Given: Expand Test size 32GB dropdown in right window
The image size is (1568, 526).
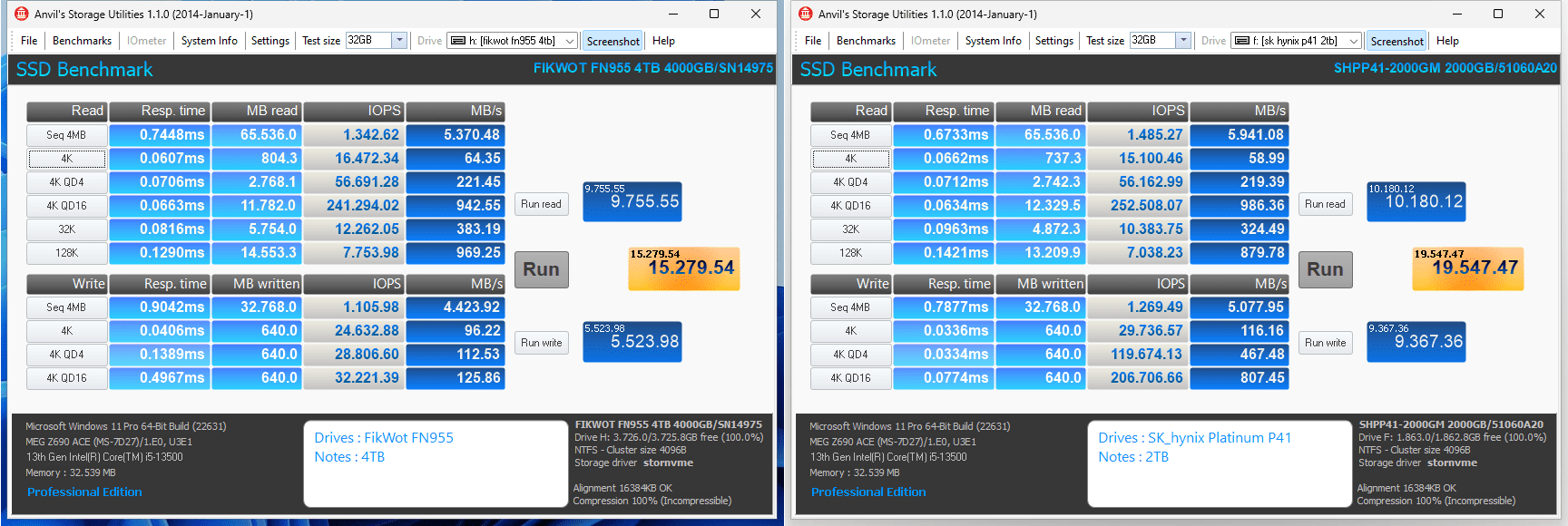Looking at the screenshot, I should tap(1183, 40).
